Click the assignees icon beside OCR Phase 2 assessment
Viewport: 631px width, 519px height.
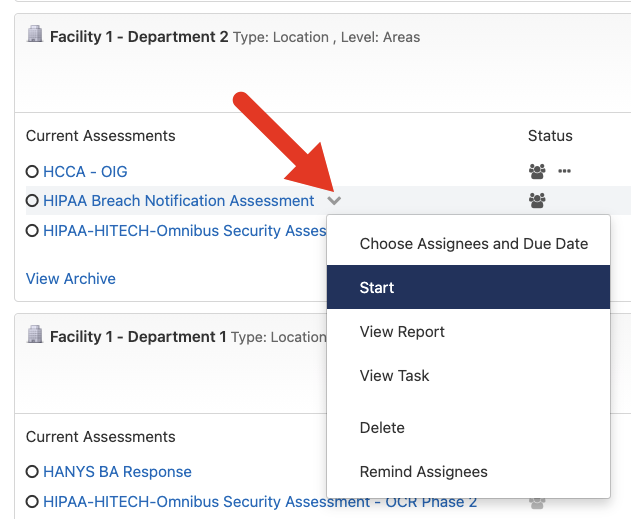pyautogui.click(x=537, y=503)
